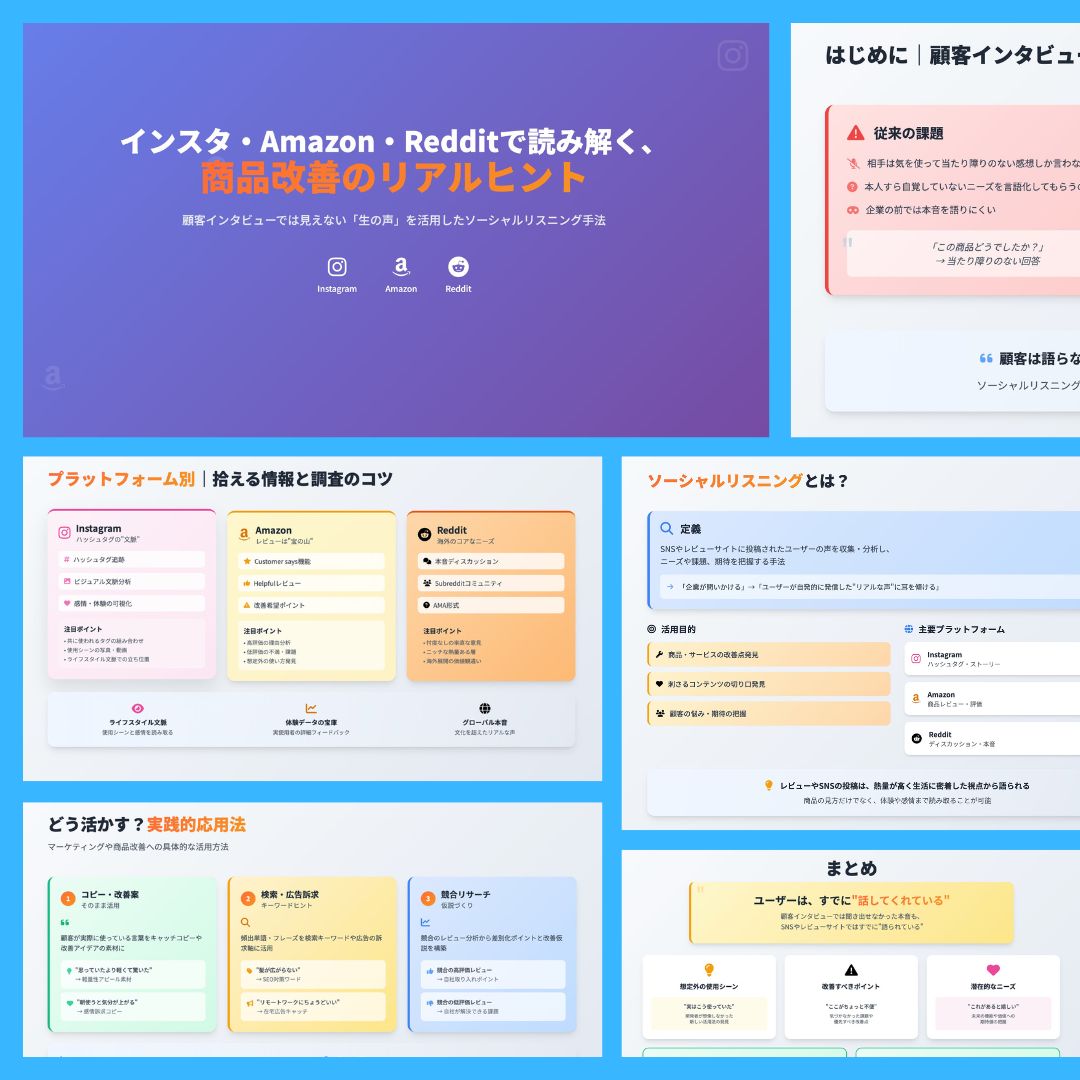Click the Reddit icon above the title slide's Reddit label

[458, 267]
